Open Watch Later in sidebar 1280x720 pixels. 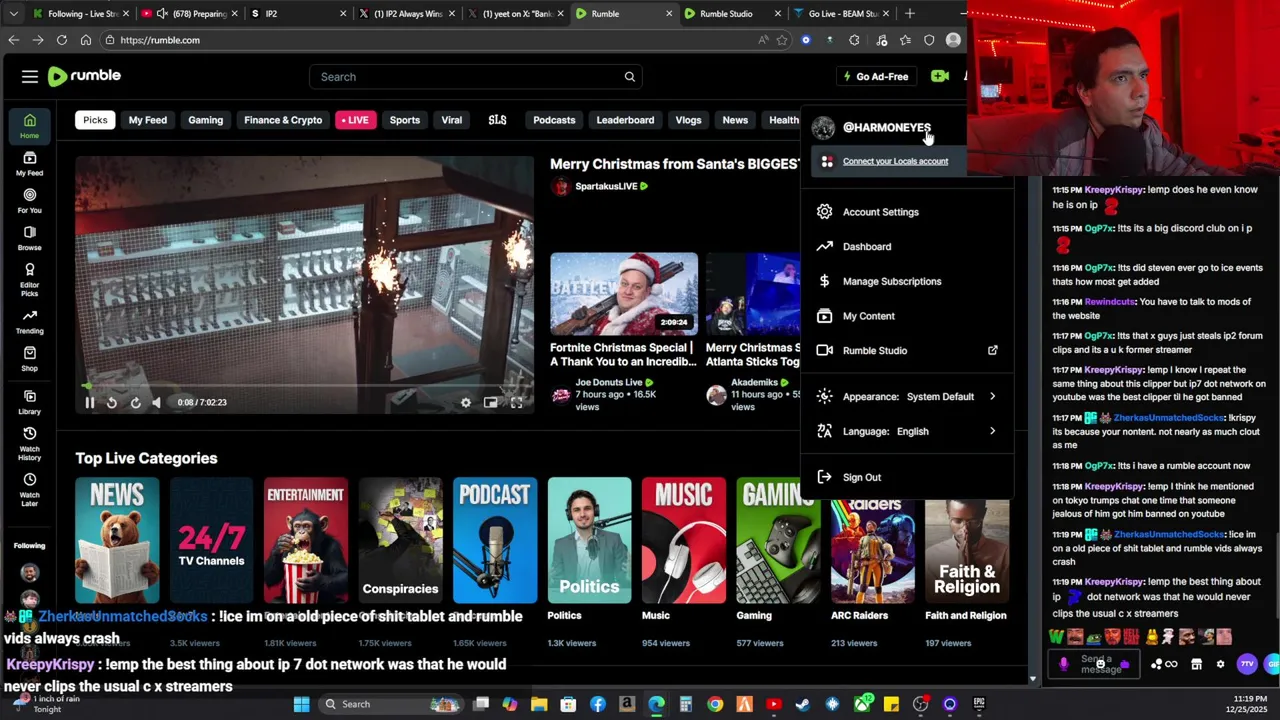29,489
